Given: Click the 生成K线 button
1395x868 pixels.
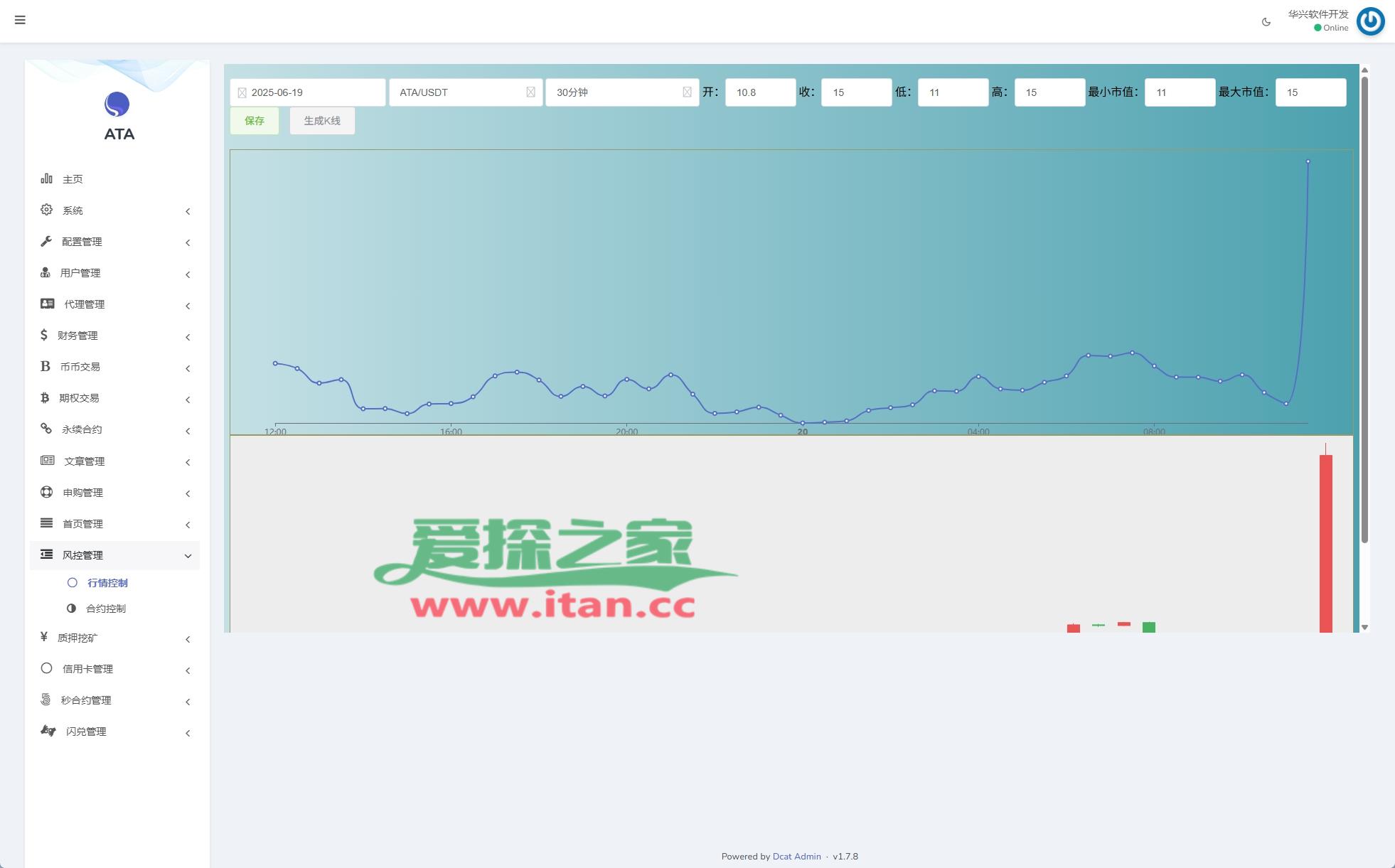Looking at the screenshot, I should click(322, 121).
